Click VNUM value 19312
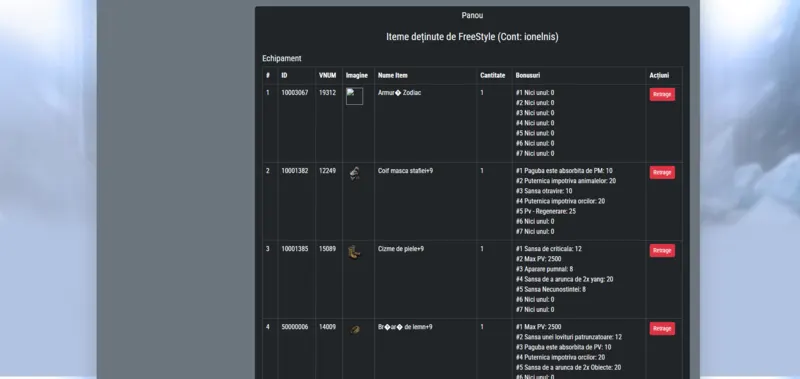 pos(328,93)
